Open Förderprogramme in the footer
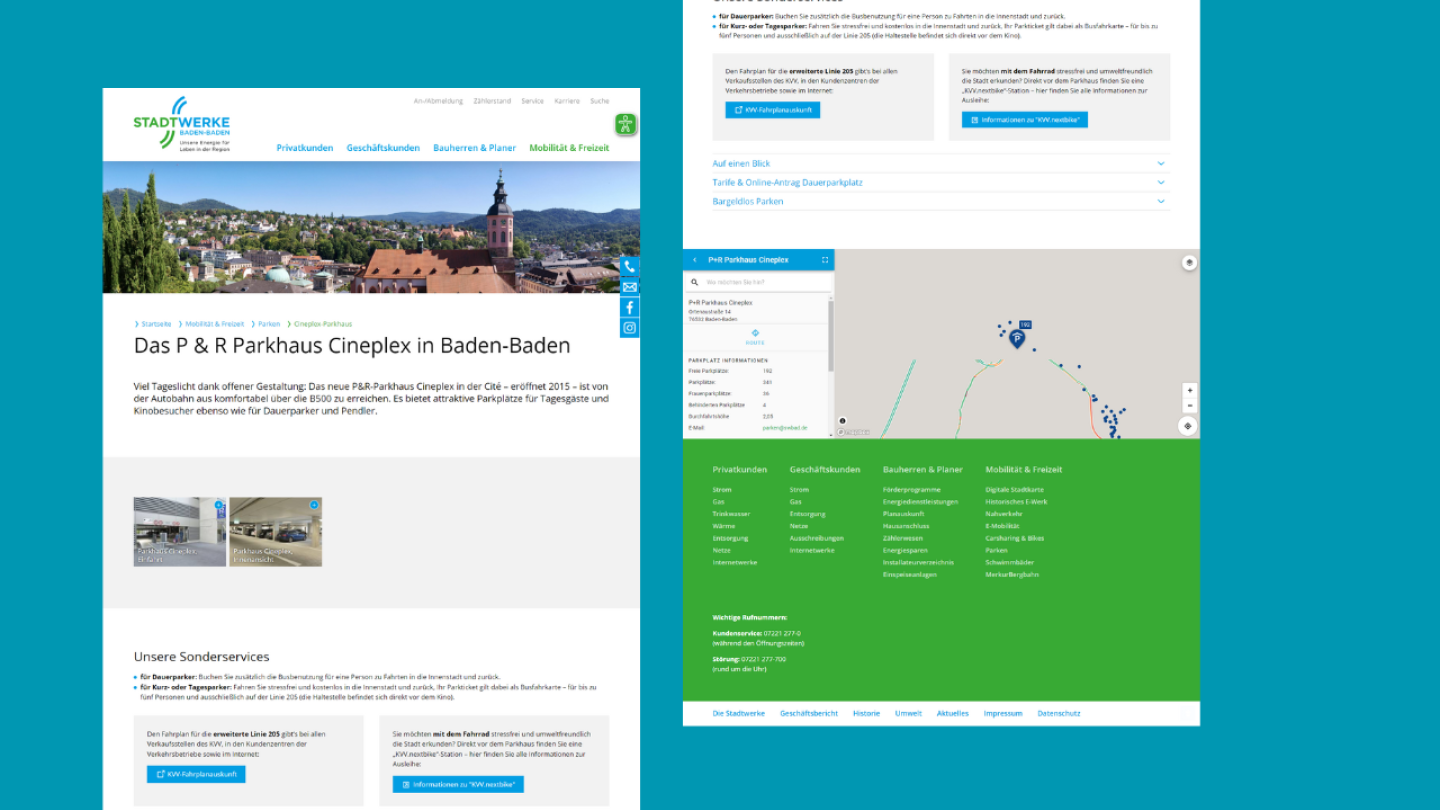Image resolution: width=1440 pixels, height=810 pixels. coord(912,490)
